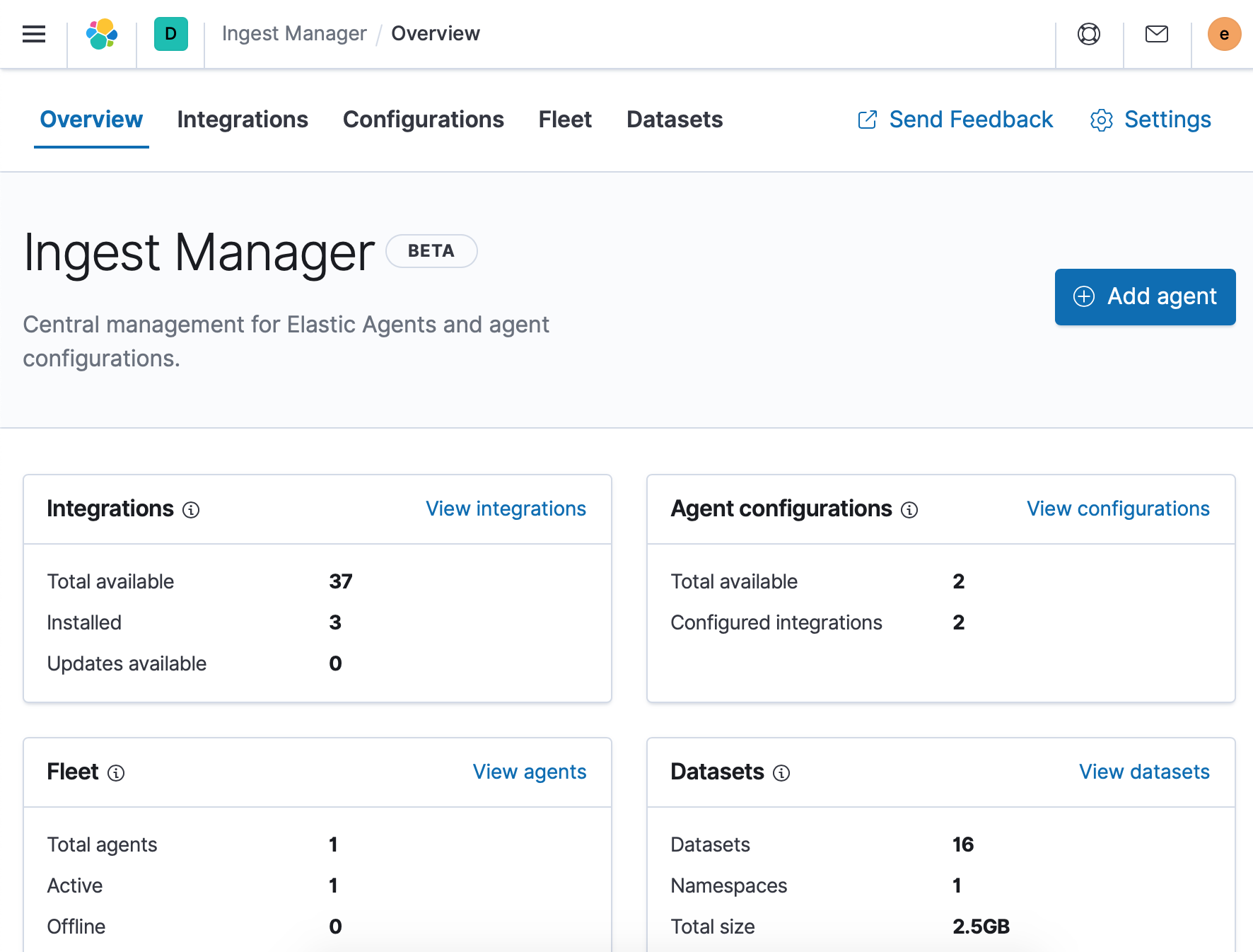Open the main navigation hamburger menu
This screenshot has height=952, width=1253.
33,34
